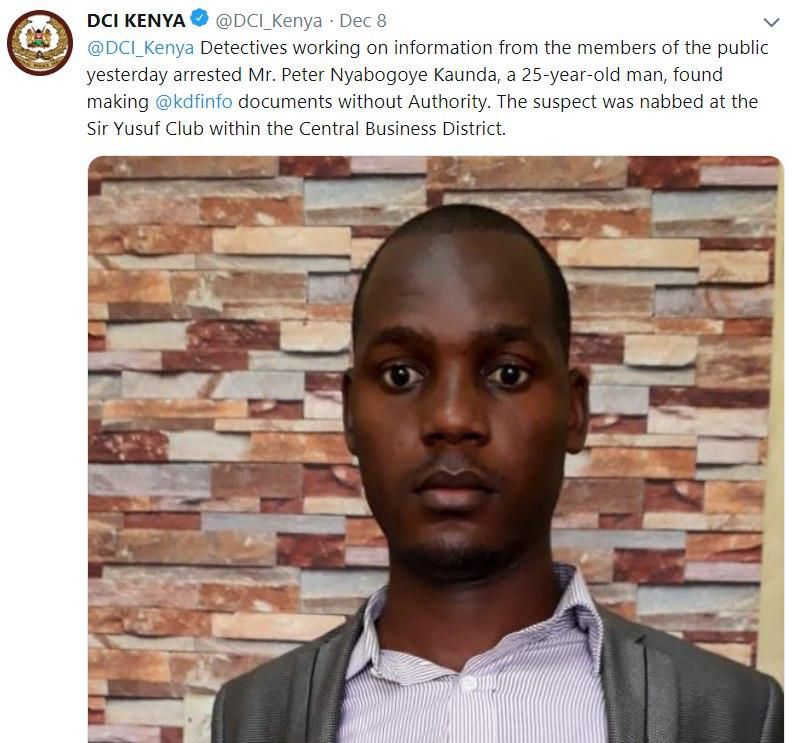Click the @DCI_Kenya mention in tweet text

140,48
